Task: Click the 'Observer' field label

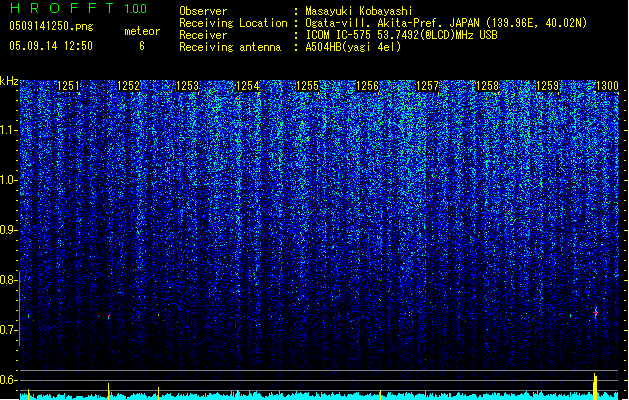Action: click(x=203, y=11)
